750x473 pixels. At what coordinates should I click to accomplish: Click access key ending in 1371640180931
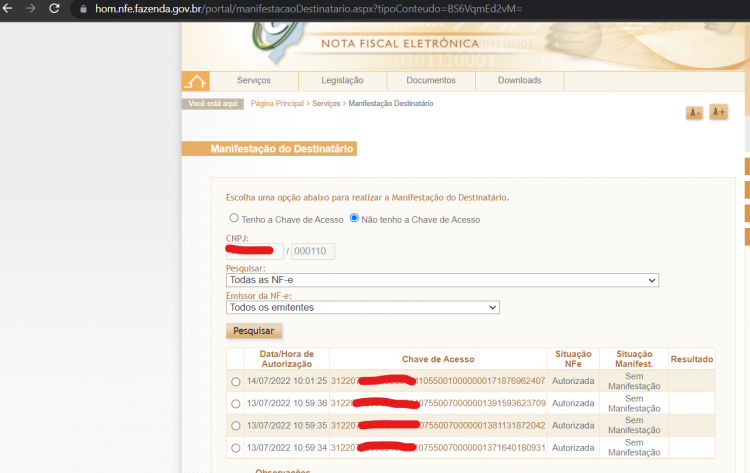438,448
